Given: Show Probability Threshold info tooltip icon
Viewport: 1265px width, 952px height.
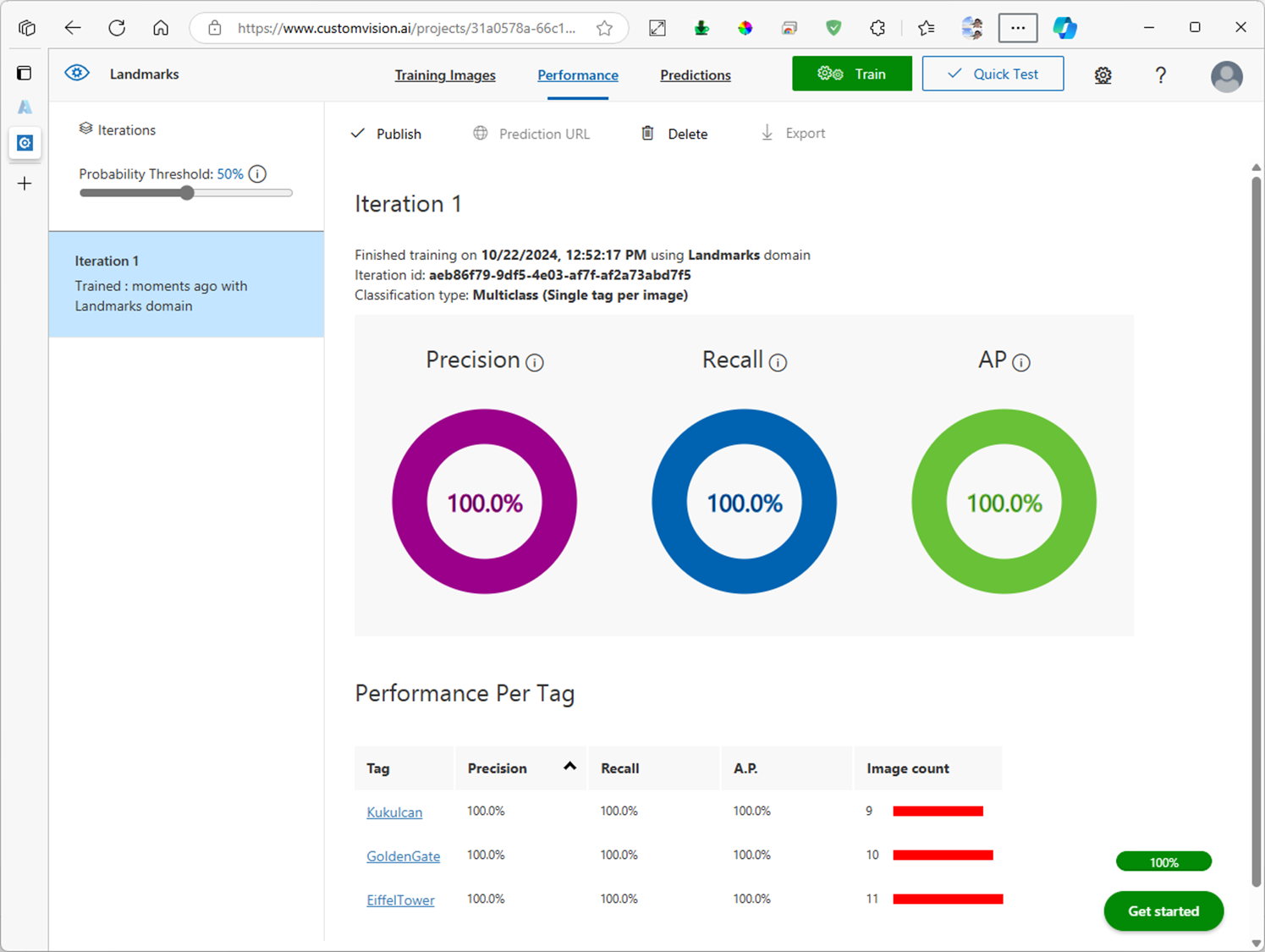Looking at the screenshot, I should 258,174.
